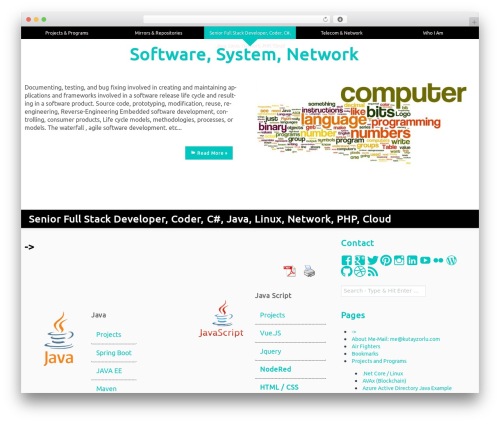Image resolution: width=500 pixels, height=423 pixels.
Task: Open the Flickr two-dots icon
Action: (438, 260)
